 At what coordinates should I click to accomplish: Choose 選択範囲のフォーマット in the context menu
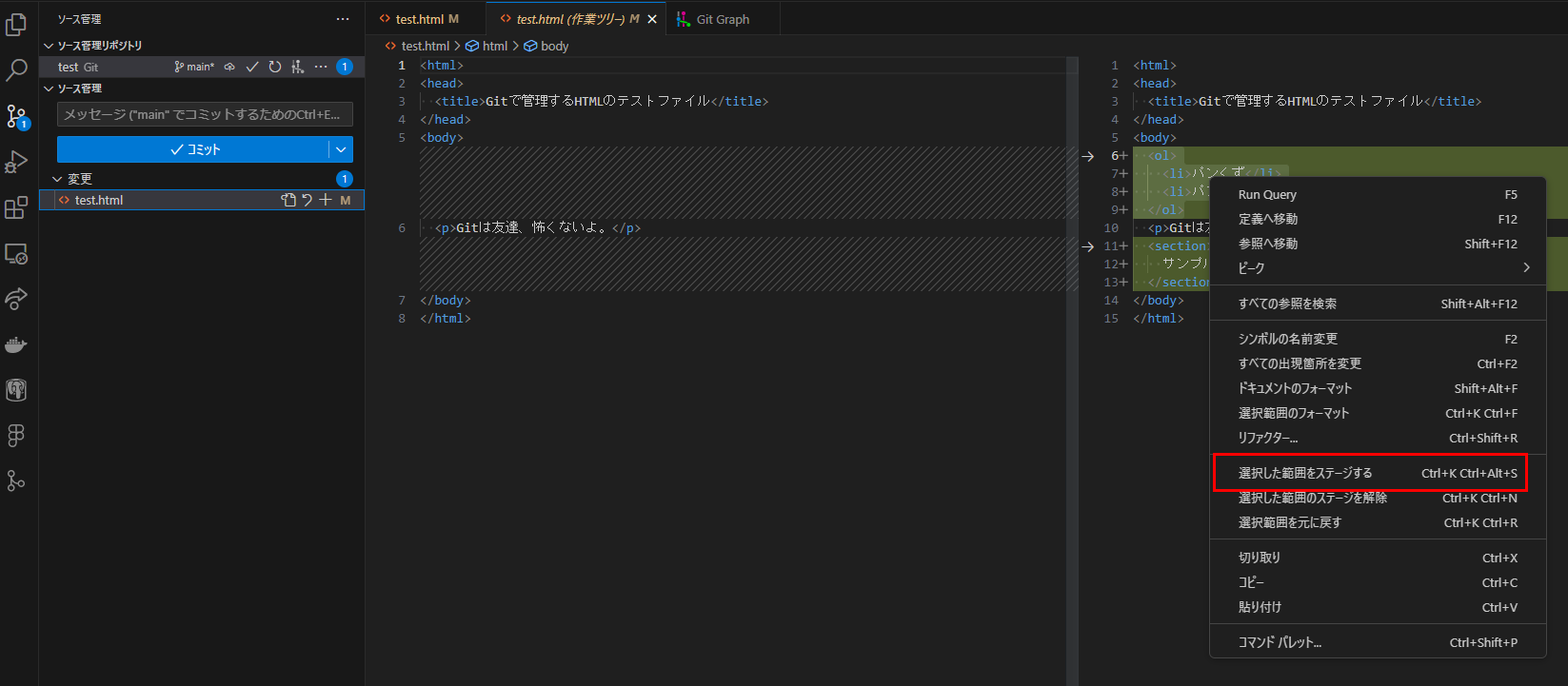click(1378, 413)
